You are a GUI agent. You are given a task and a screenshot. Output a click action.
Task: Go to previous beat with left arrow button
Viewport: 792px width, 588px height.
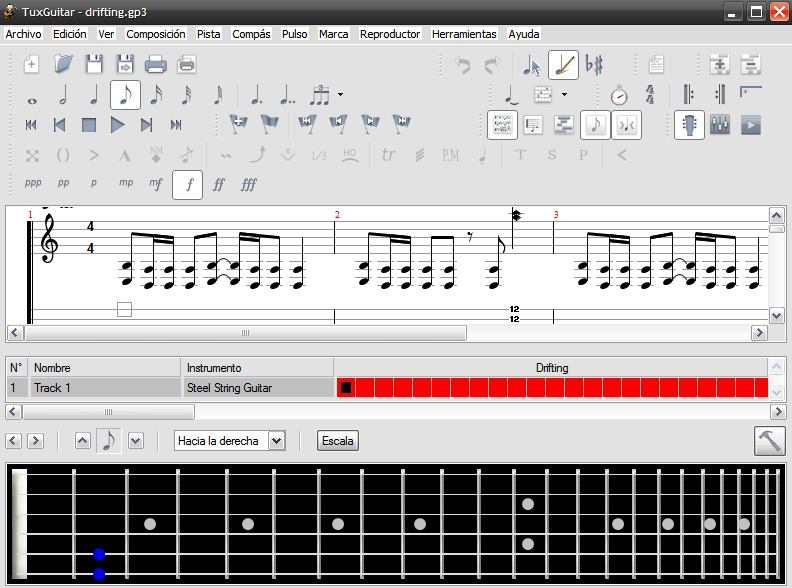point(14,441)
